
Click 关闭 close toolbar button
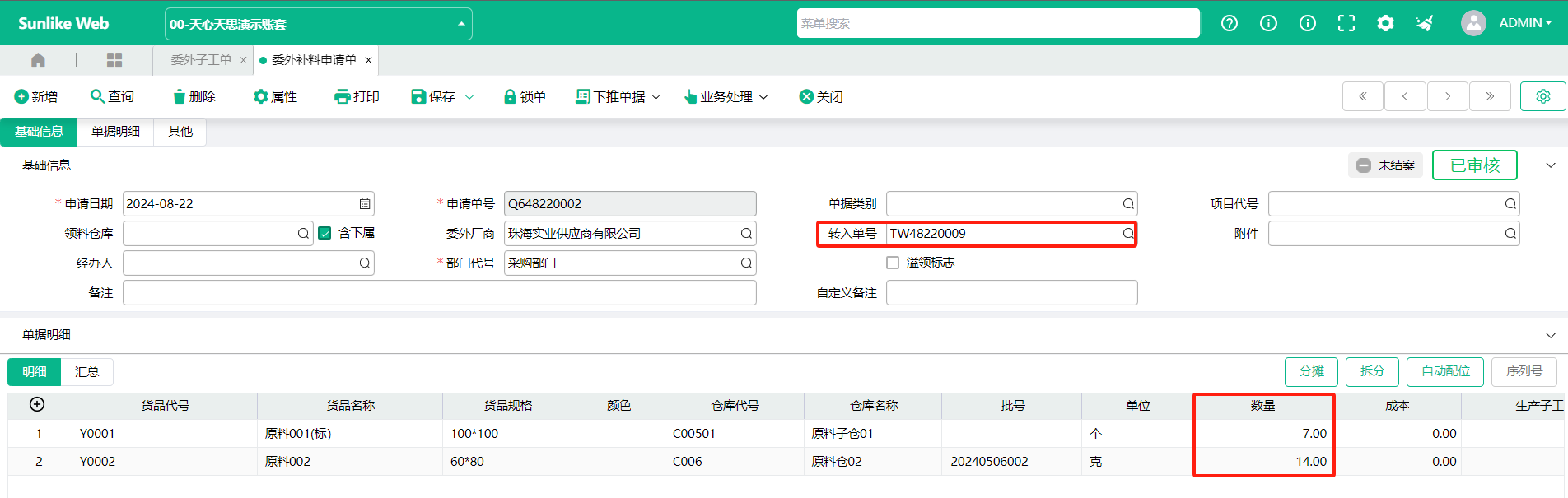[821, 96]
